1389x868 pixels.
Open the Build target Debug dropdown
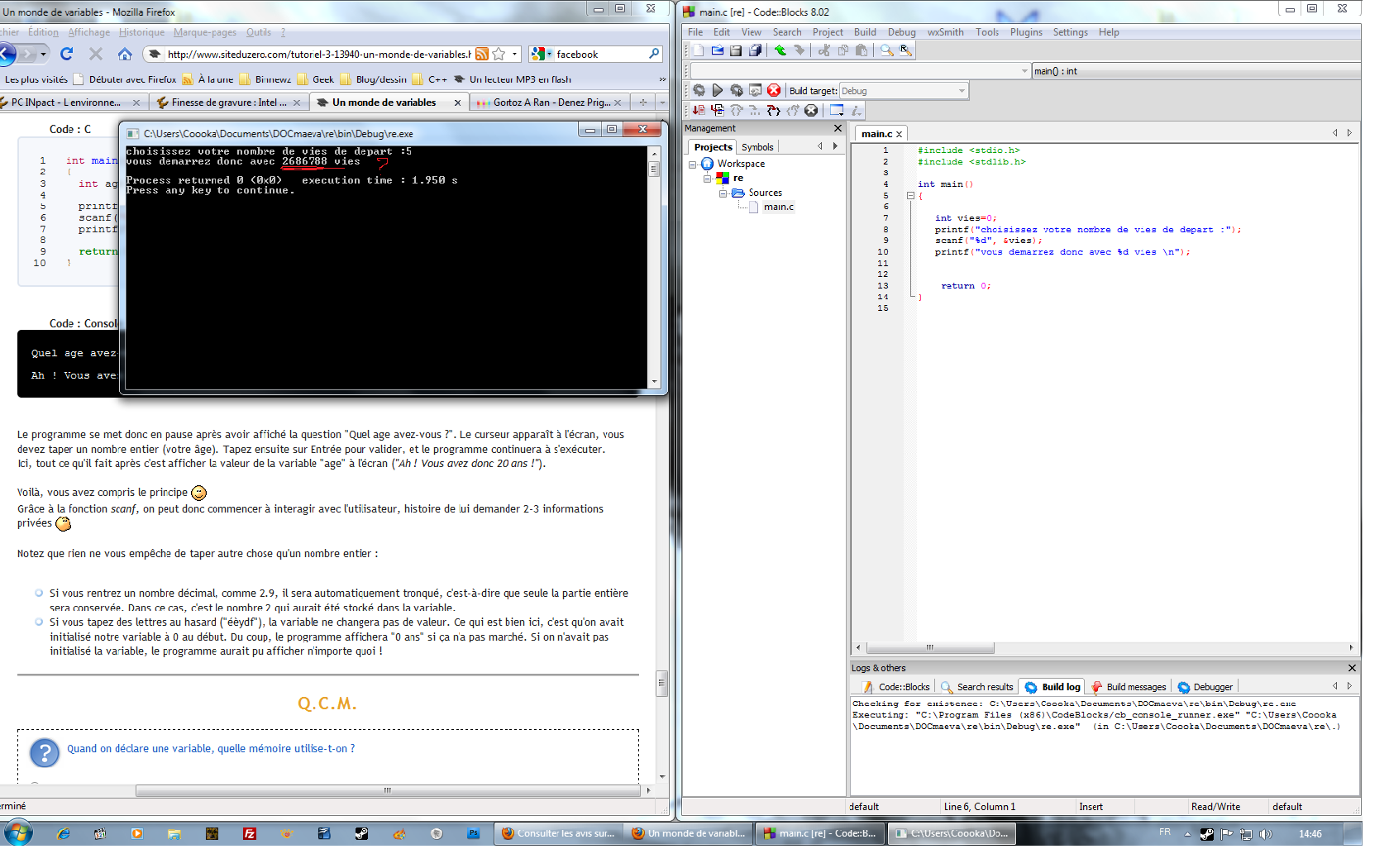pyautogui.click(x=903, y=91)
